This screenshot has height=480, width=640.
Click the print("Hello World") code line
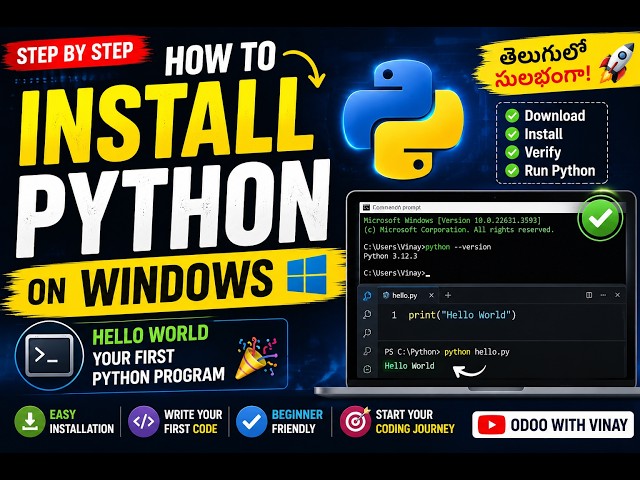coord(462,315)
